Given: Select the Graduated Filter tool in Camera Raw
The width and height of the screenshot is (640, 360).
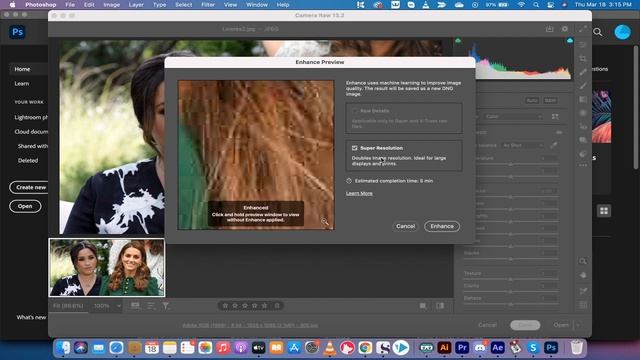Looking at the screenshot, I should (x=583, y=99).
